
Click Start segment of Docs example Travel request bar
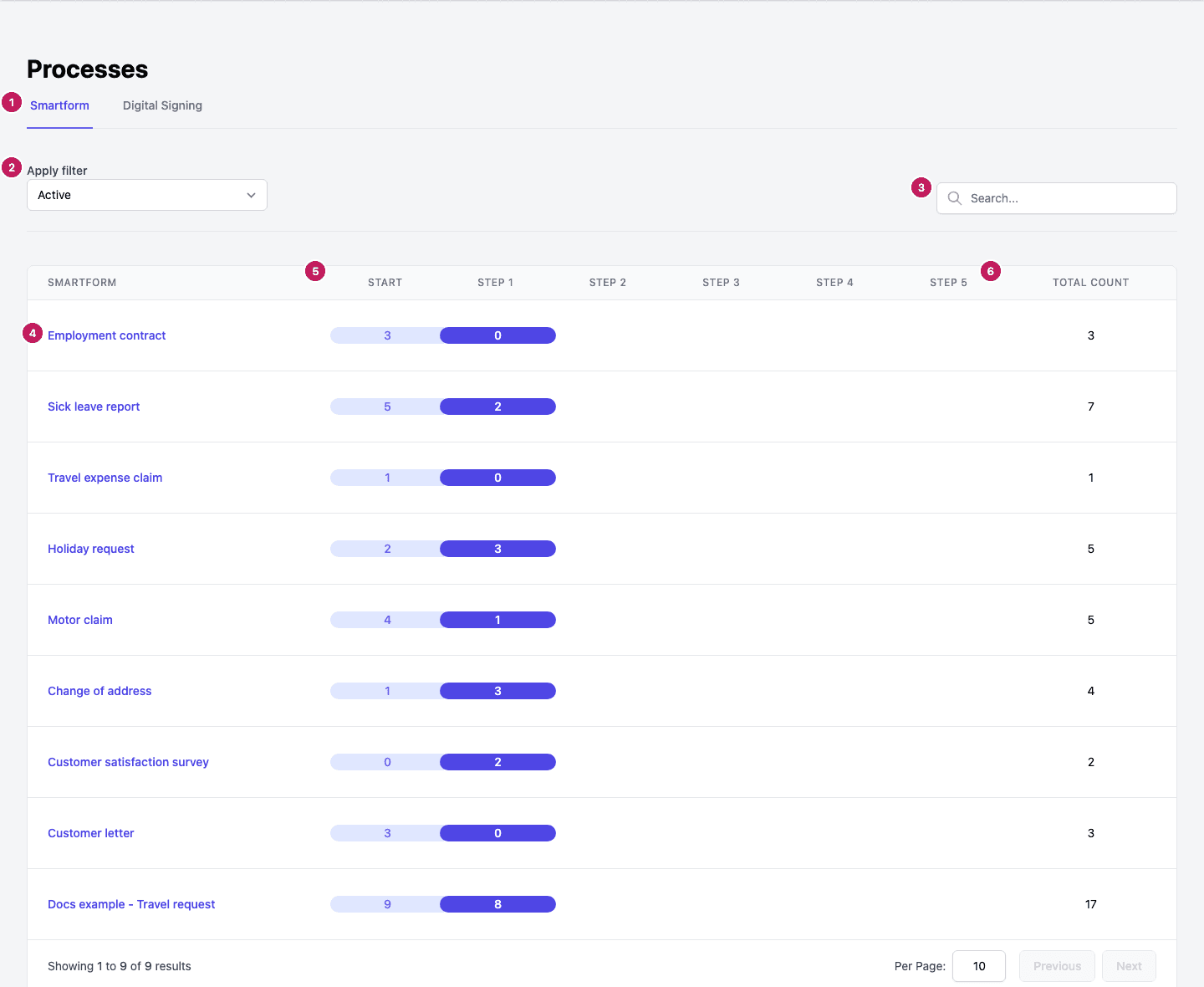(386, 904)
